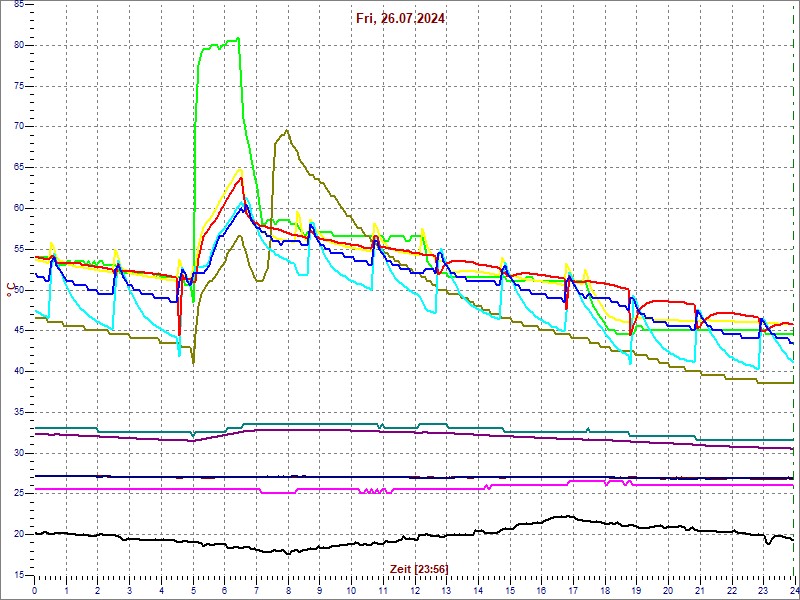Click the '60' label on temperature axis

point(19,208)
